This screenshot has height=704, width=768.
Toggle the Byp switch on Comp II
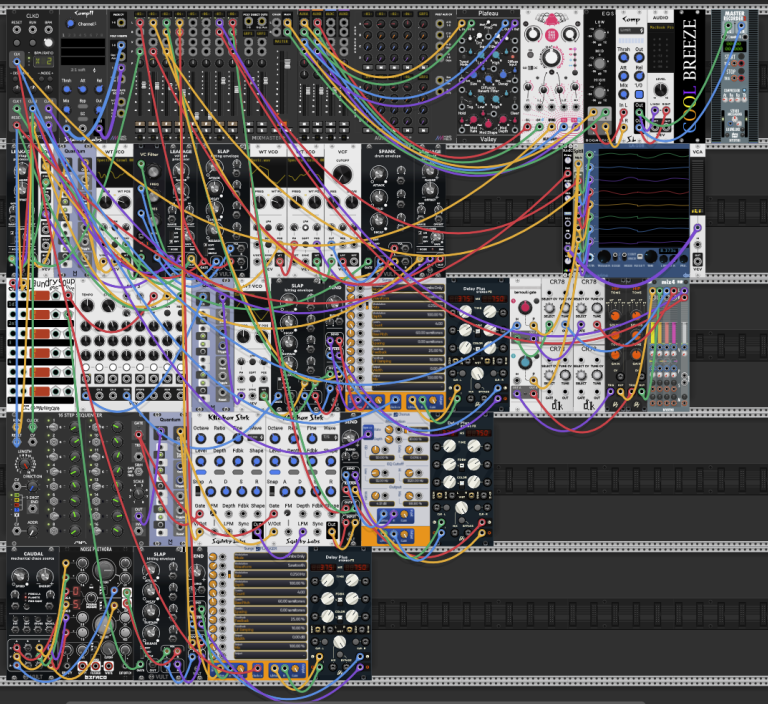[82, 108]
